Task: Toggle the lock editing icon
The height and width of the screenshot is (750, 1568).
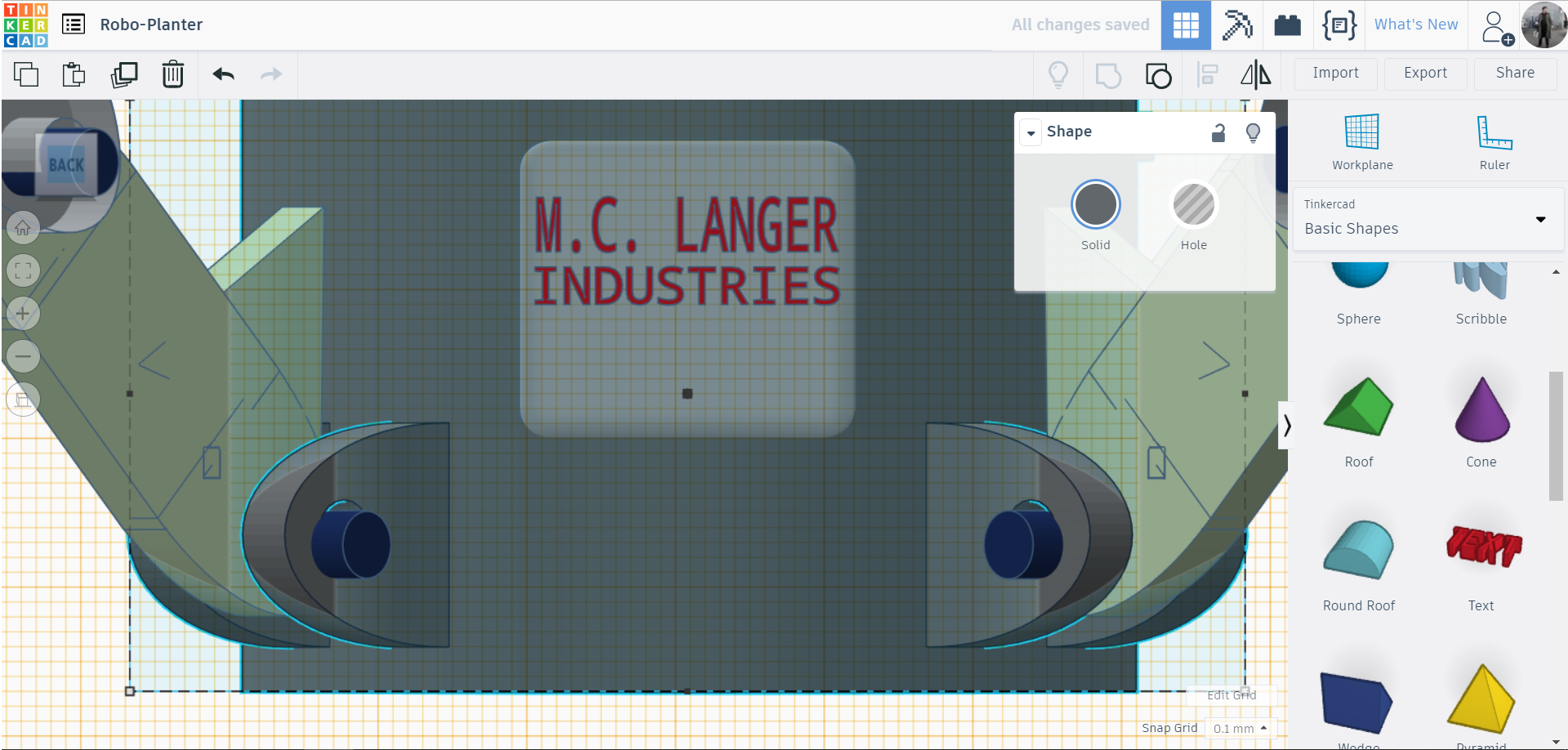Action: (1218, 132)
